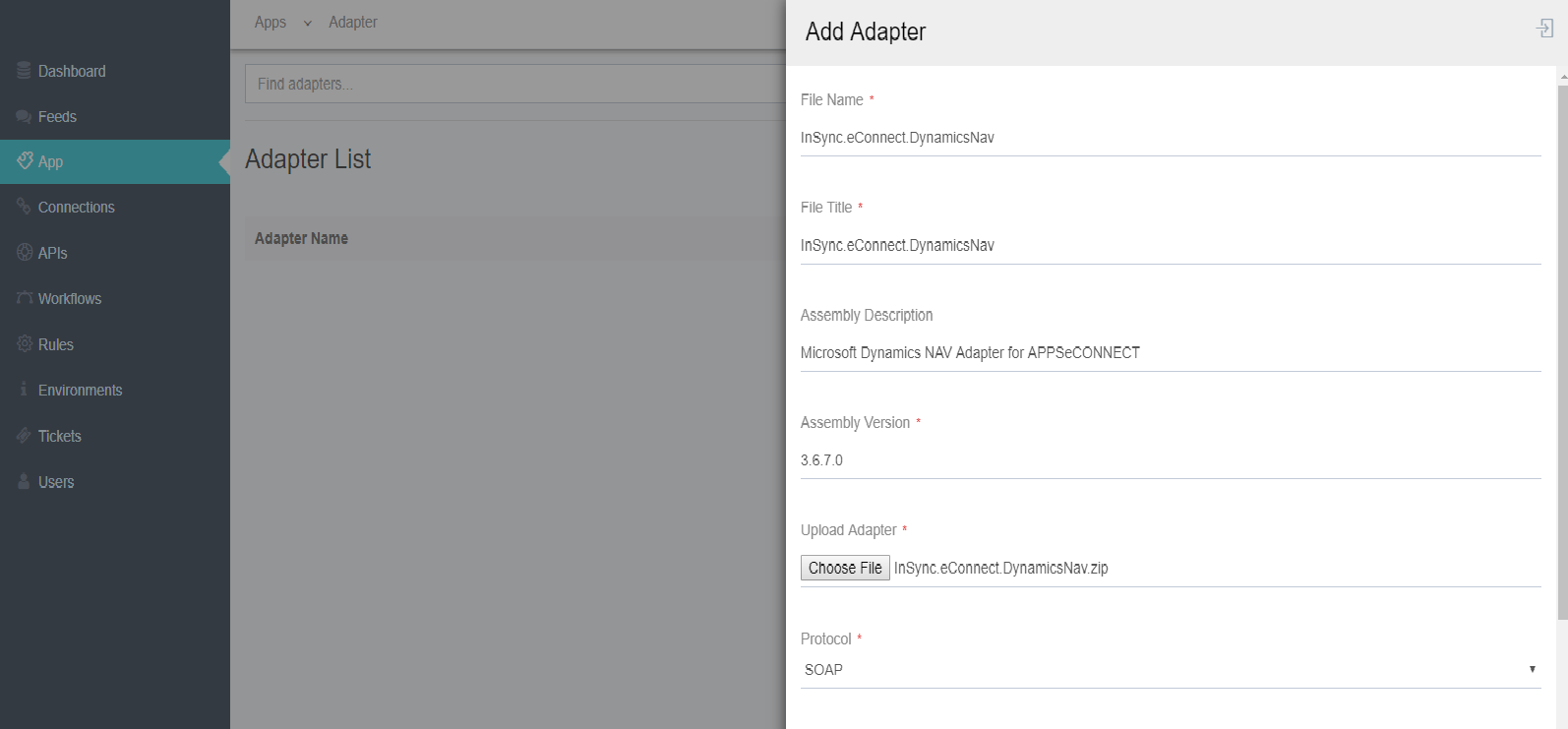The width and height of the screenshot is (1568, 729).
Task: Click the Tickets tag icon
Action: (25, 435)
